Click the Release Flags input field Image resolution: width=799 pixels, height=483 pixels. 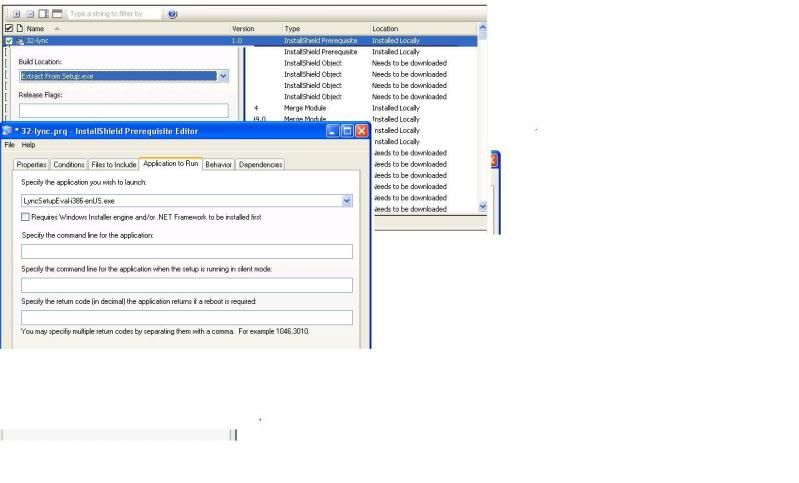124,111
